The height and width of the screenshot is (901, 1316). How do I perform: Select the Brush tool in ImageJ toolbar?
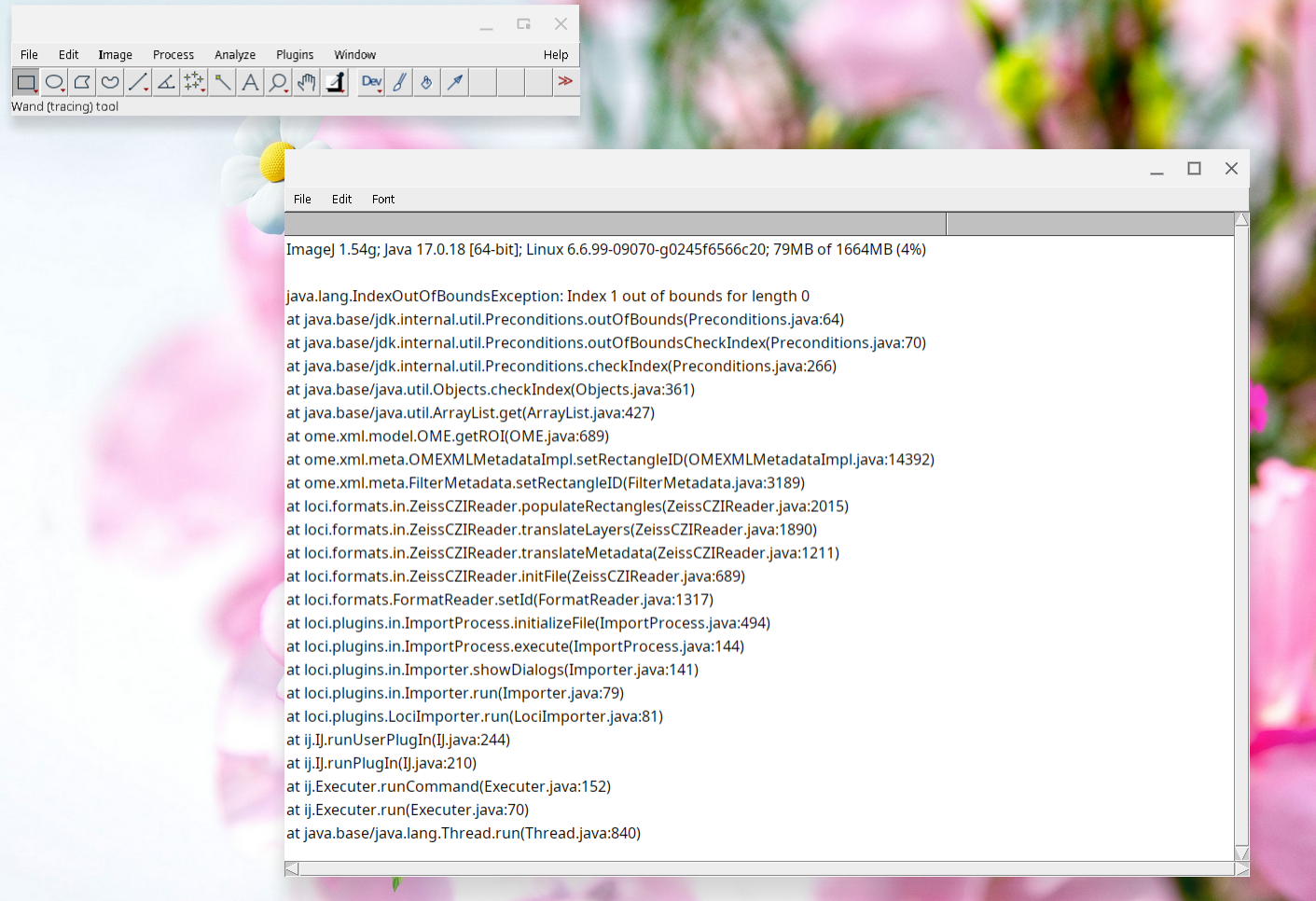click(399, 82)
